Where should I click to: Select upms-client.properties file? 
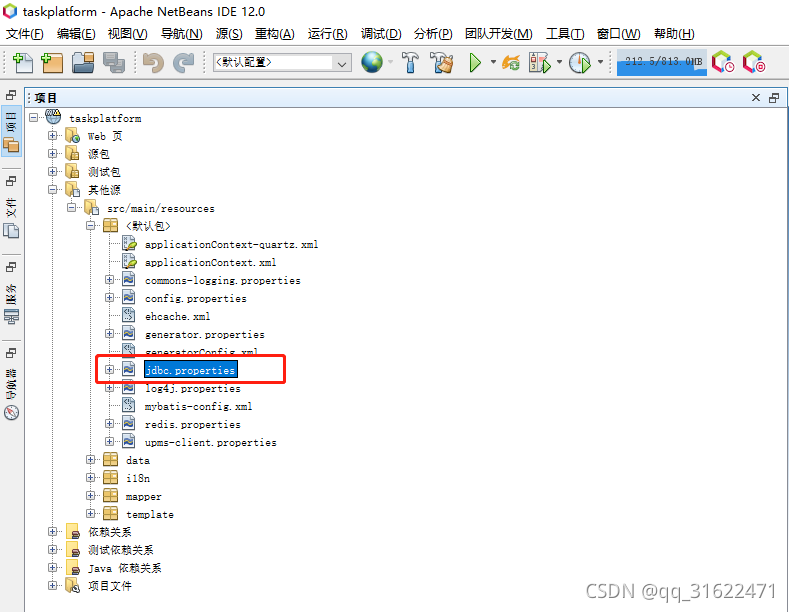(x=210, y=443)
